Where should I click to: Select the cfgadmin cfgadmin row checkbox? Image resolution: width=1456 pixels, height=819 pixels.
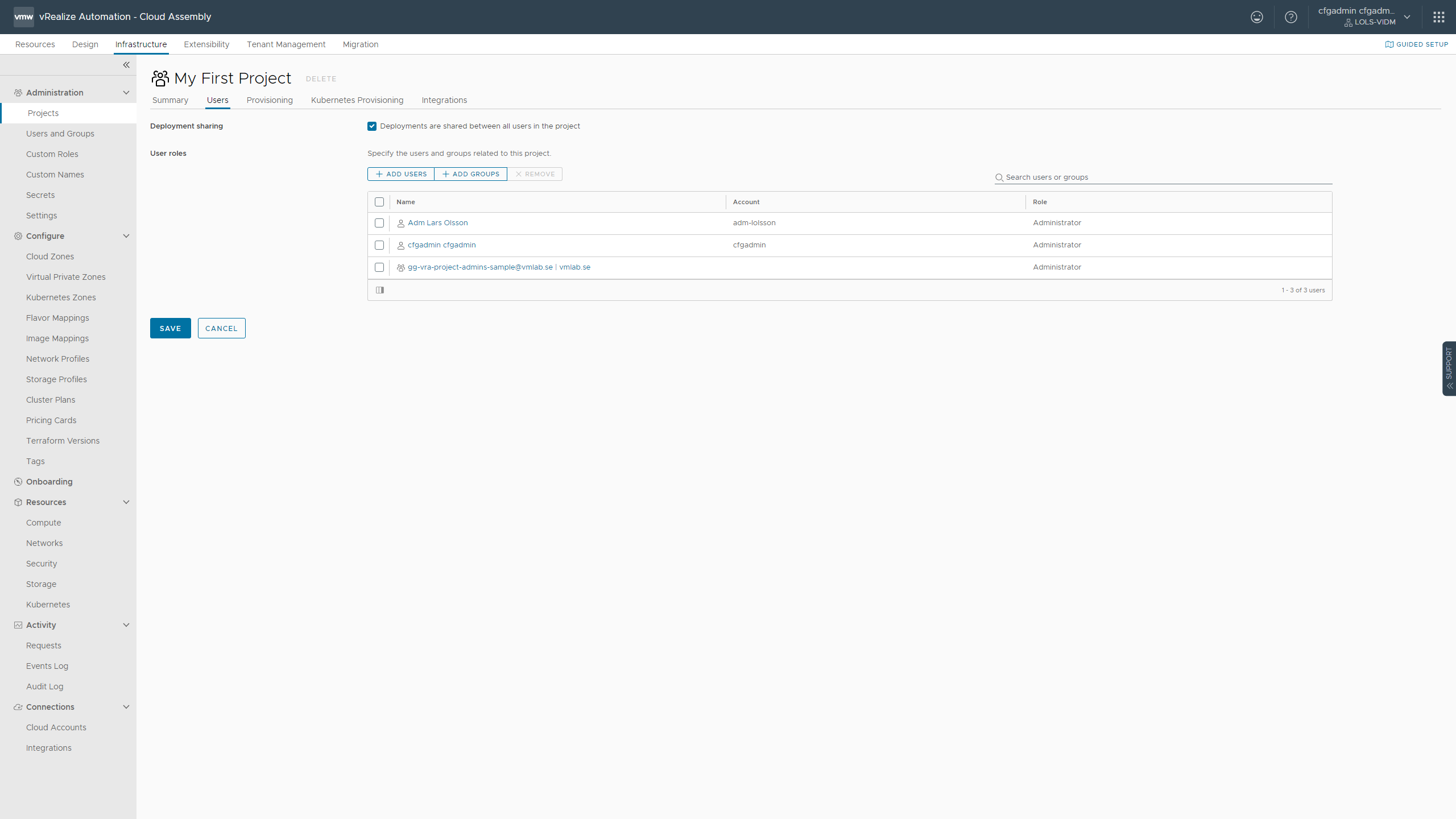[x=379, y=245]
